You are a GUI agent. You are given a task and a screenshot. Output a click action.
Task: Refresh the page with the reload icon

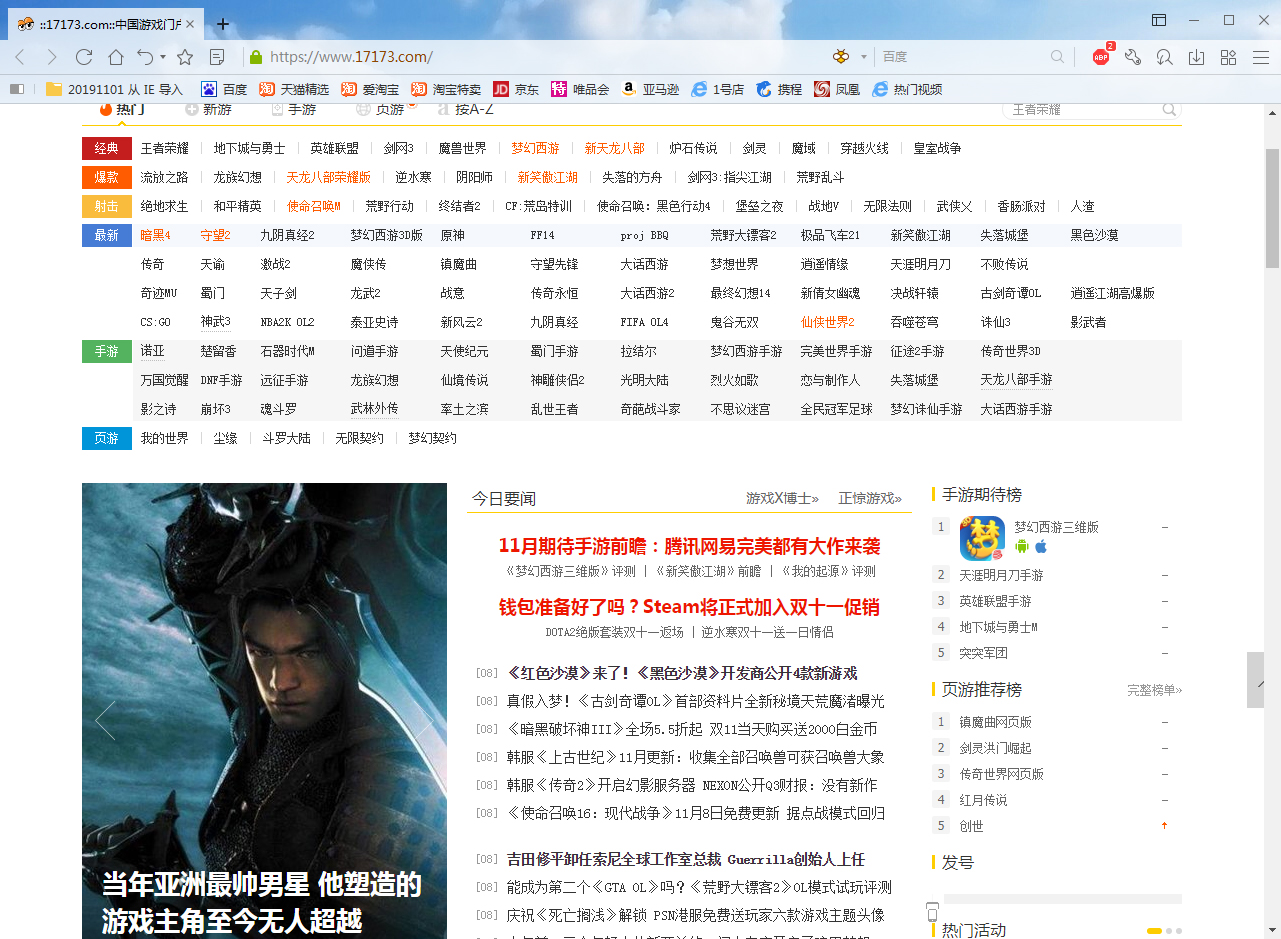click(x=83, y=57)
